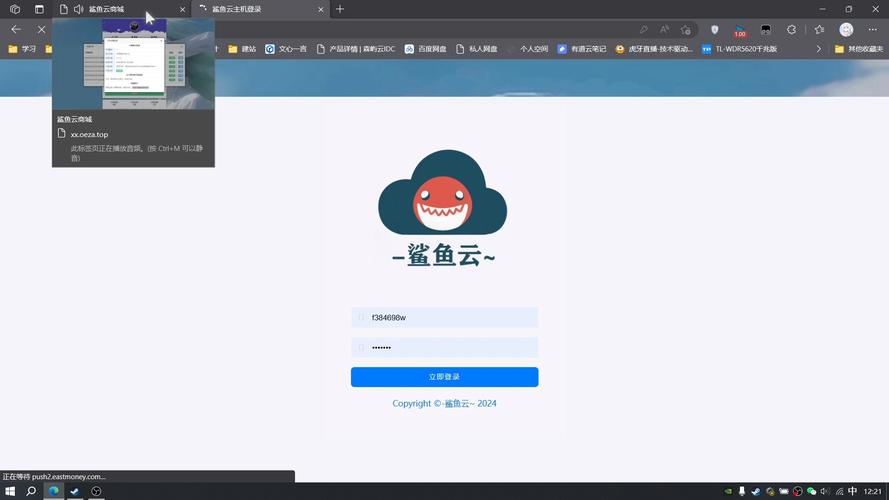Toggle the 中 input method indicator

(x=852, y=491)
